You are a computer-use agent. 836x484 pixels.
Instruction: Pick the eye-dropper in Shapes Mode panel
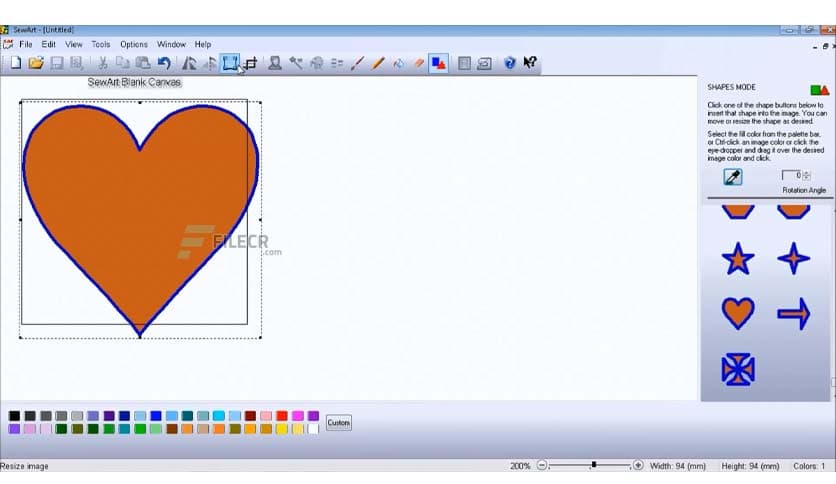tap(733, 177)
